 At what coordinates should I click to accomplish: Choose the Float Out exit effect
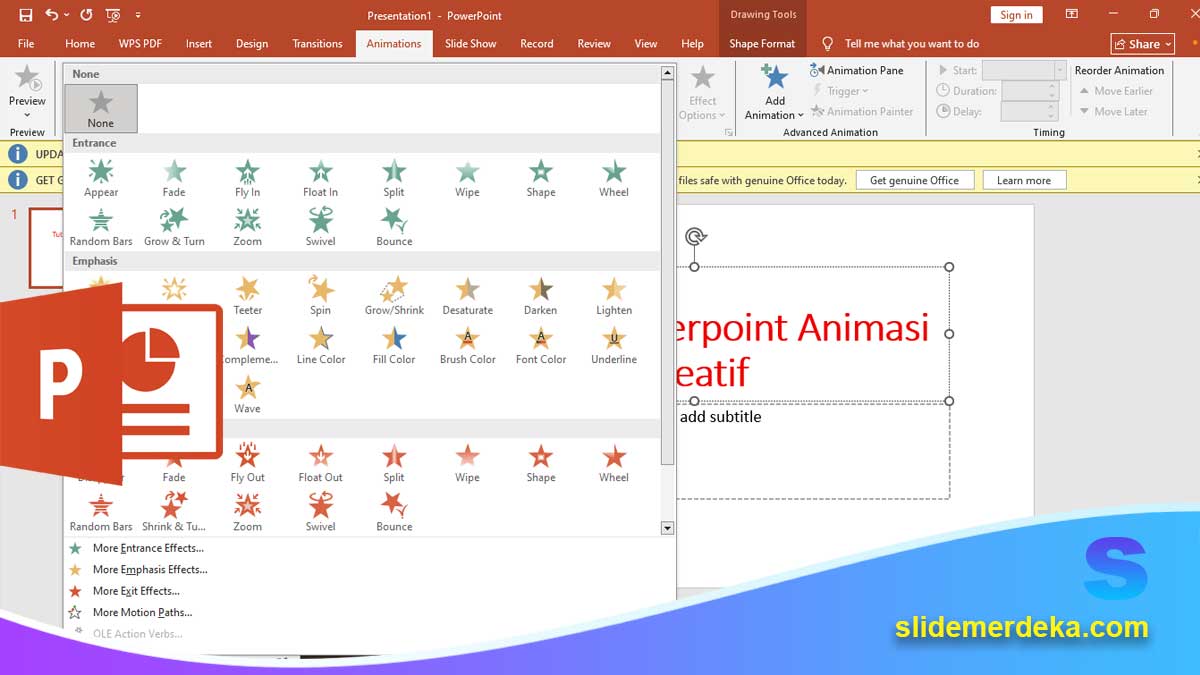click(x=320, y=463)
